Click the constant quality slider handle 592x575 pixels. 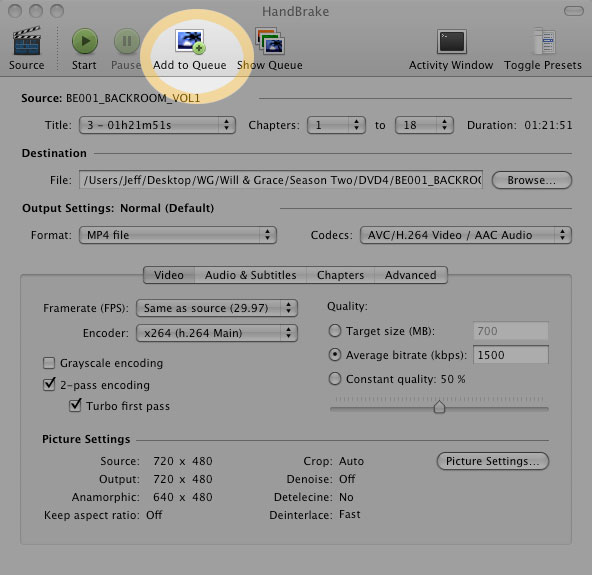tap(439, 407)
